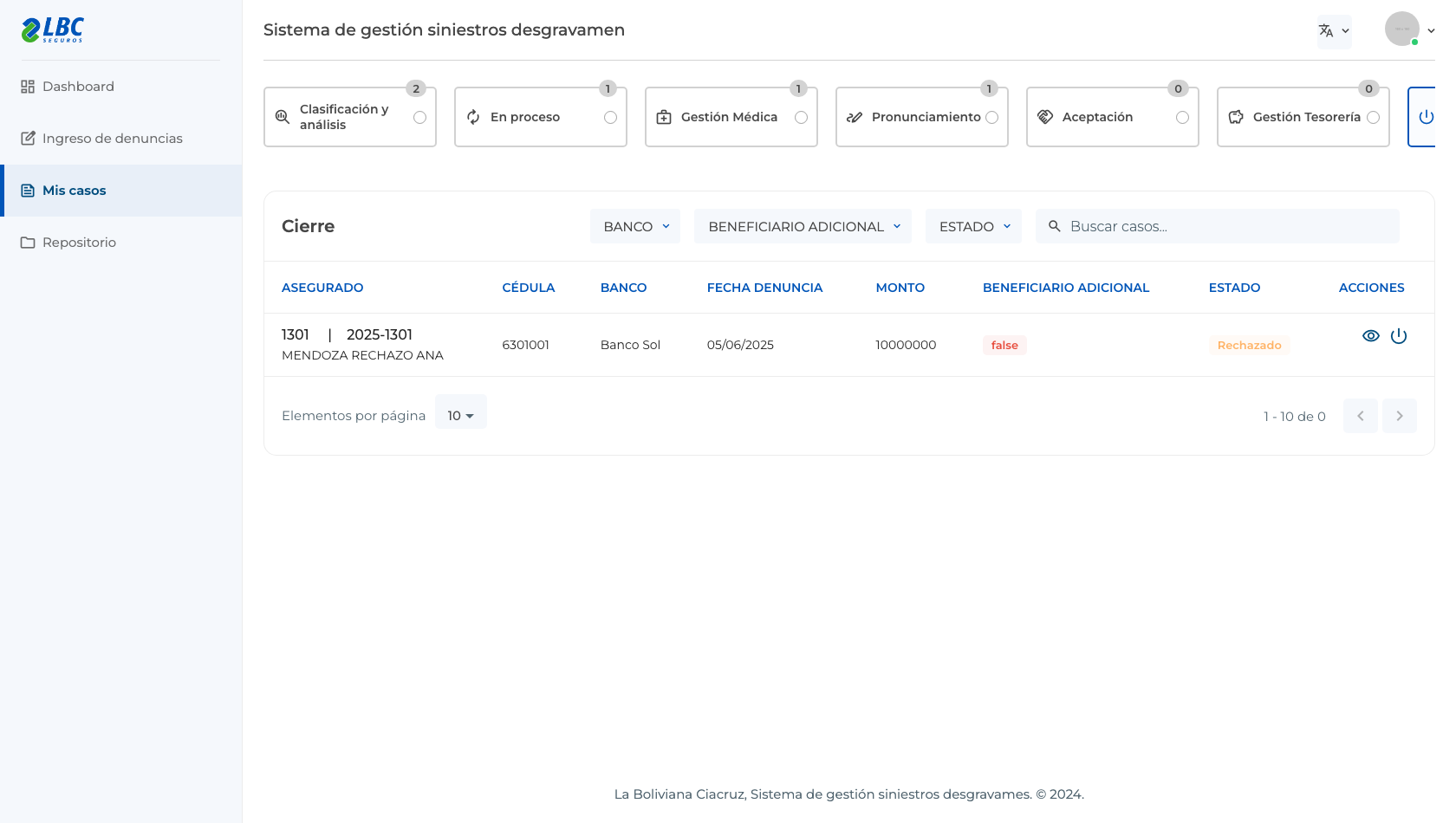The width and height of the screenshot is (1456, 823).
Task: Go to next page of results
Action: [1400, 416]
